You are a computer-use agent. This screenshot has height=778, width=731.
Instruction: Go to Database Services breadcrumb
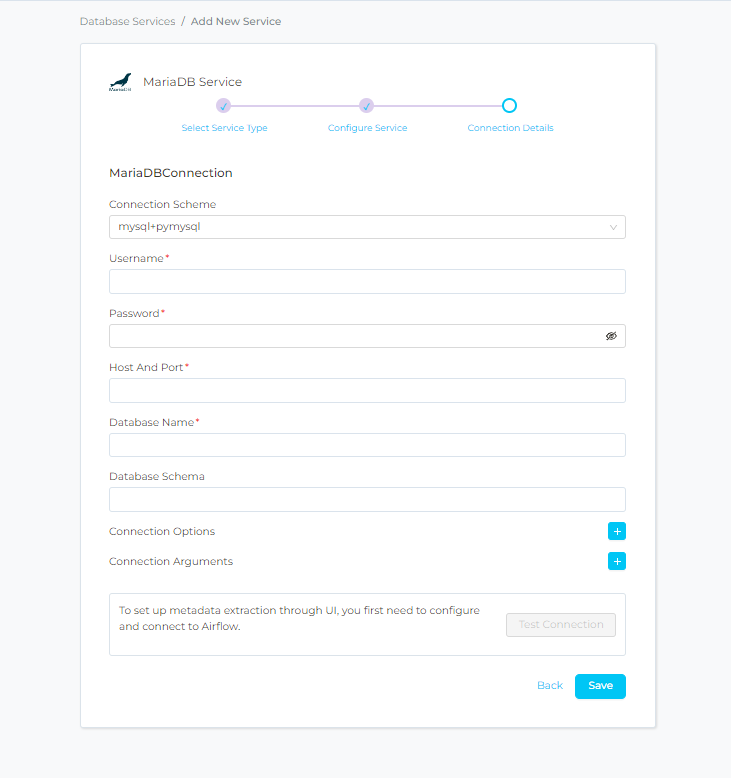pos(127,21)
